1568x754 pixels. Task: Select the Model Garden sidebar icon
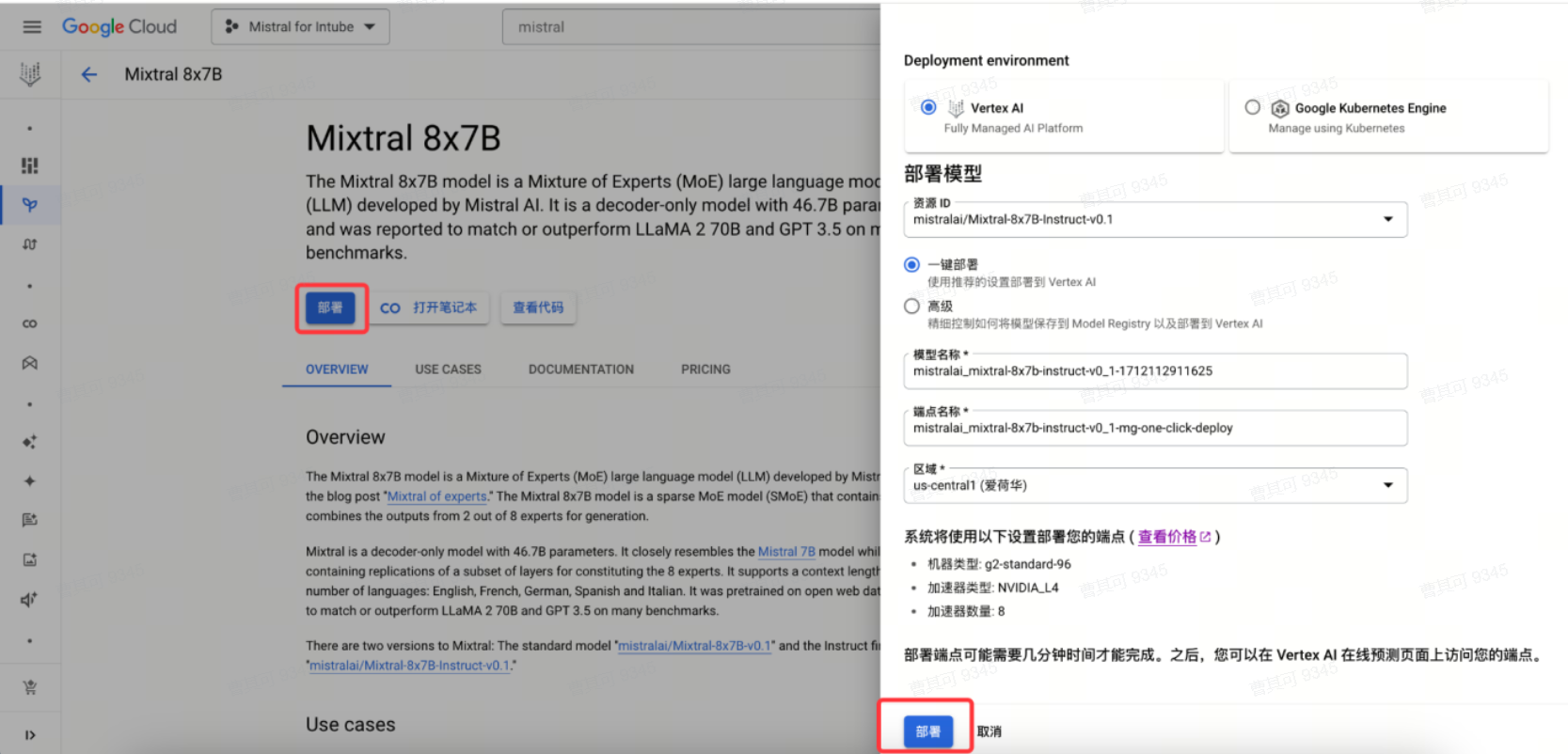30,205
